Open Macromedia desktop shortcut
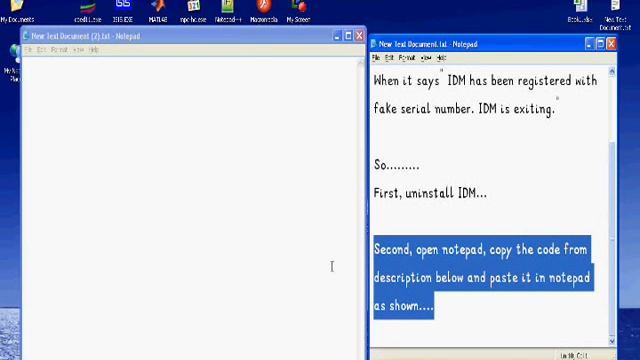The width and height of the screenshot is (640, 360). click(264, 11)
